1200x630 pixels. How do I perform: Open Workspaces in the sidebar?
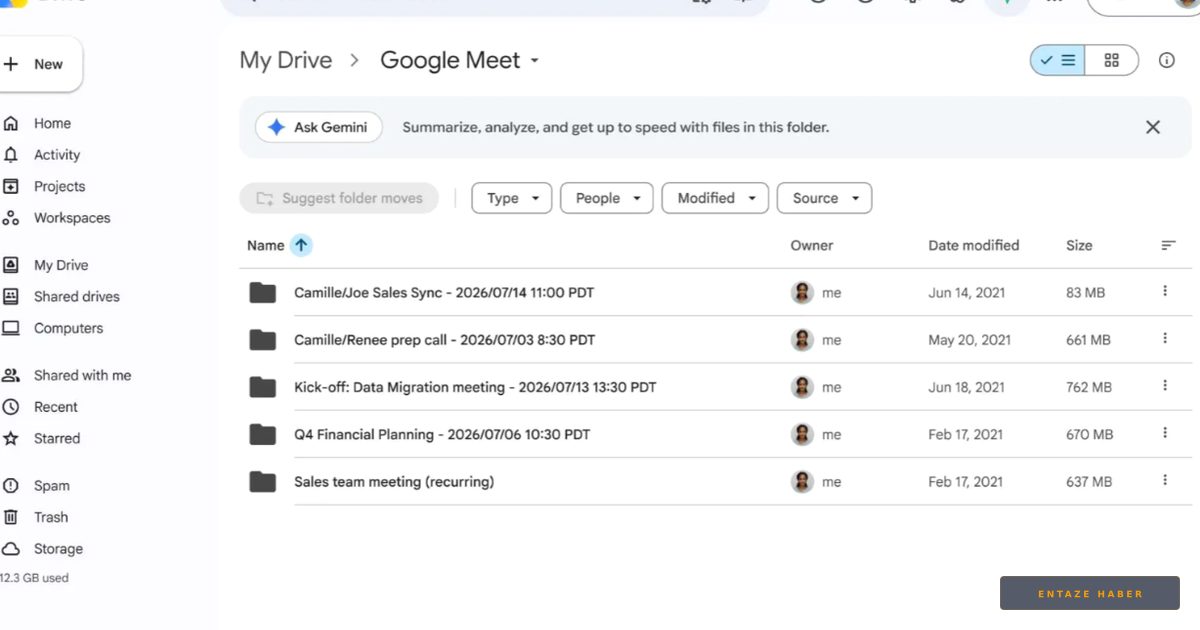pyautogui.click(x=72, y=218)
